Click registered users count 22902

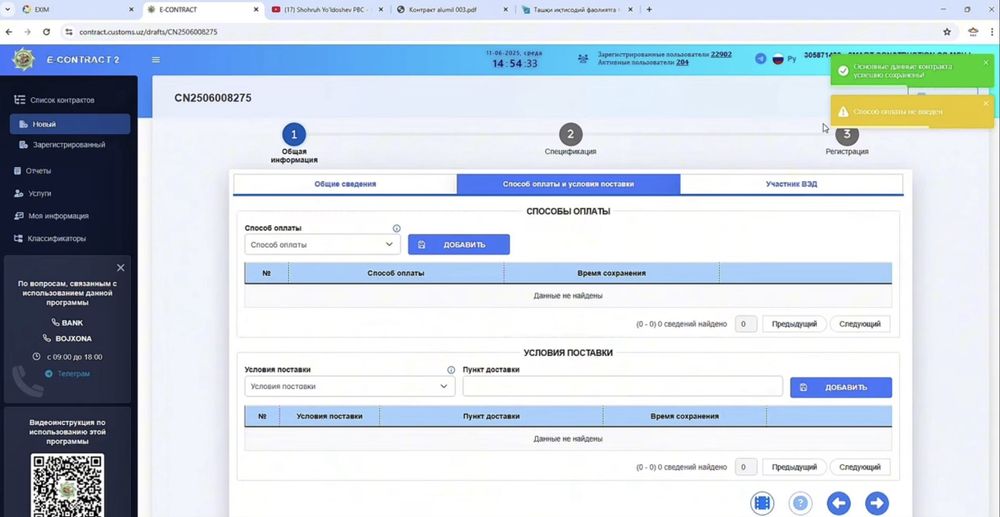point(721,54)
